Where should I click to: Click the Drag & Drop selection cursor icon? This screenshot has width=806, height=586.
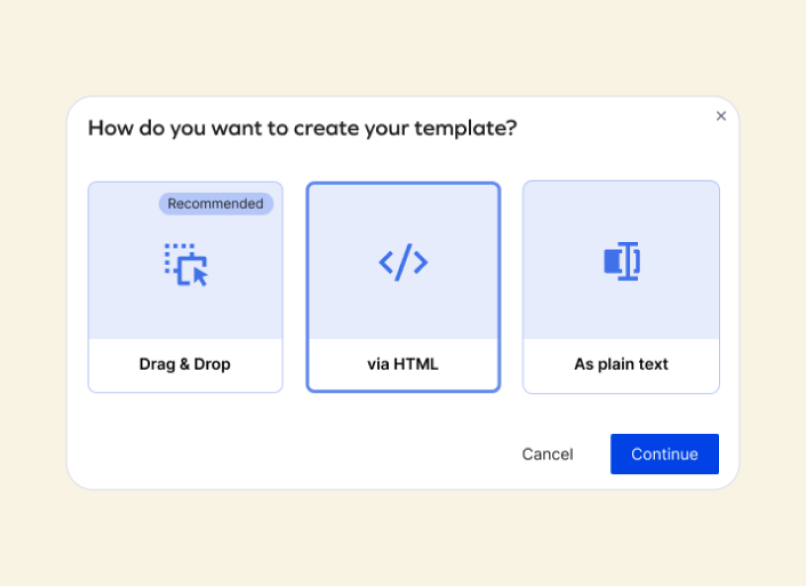(x=186, y=264)
